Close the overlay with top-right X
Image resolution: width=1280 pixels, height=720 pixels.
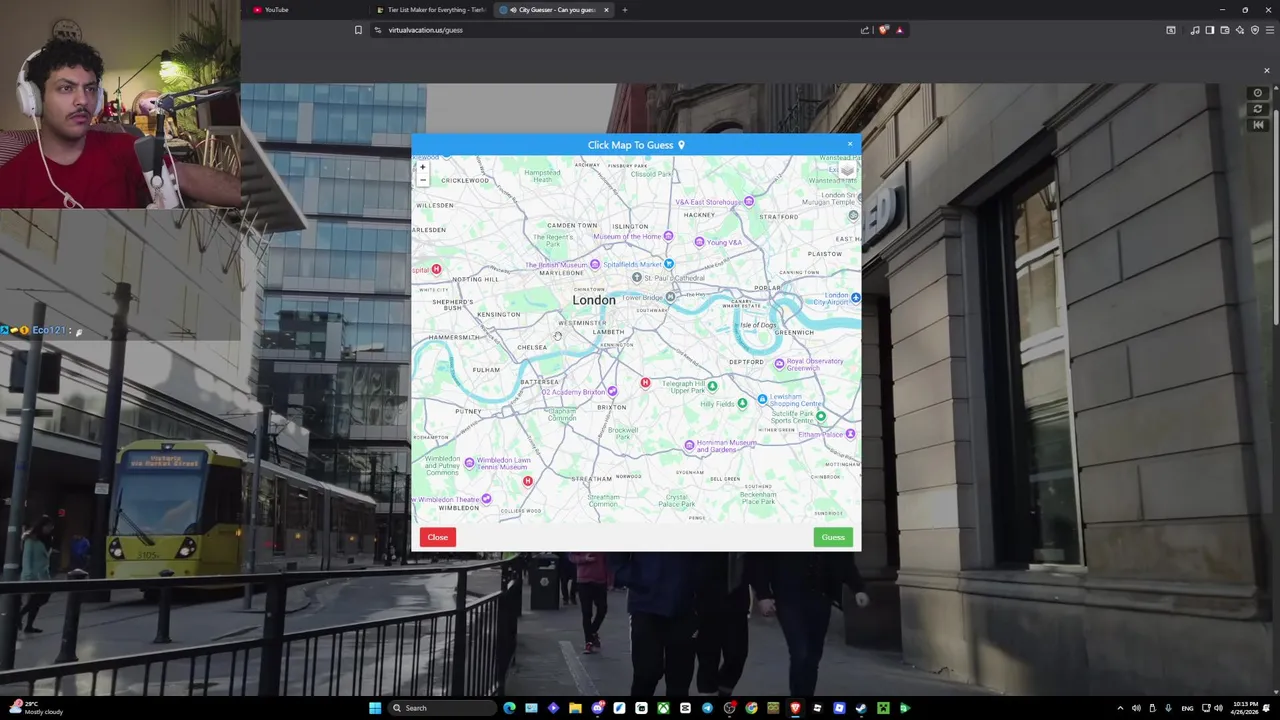click(x=1267, y=71)
